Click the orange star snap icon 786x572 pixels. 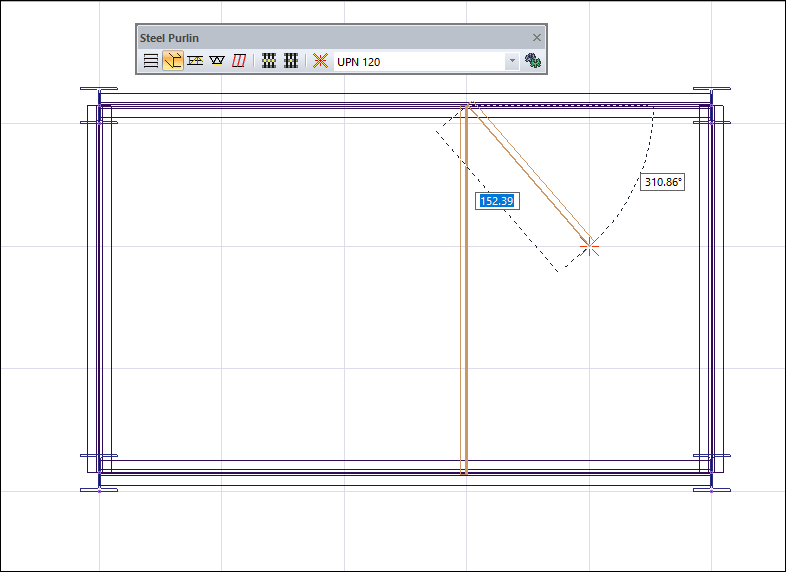[320, 61]
